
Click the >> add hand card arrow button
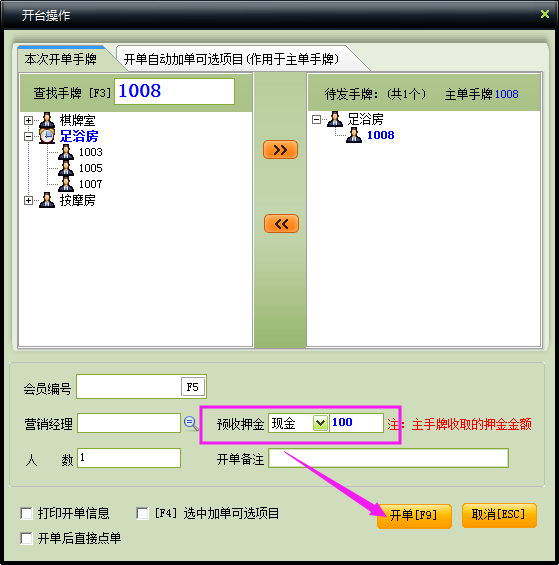click(x=280, y=150)
